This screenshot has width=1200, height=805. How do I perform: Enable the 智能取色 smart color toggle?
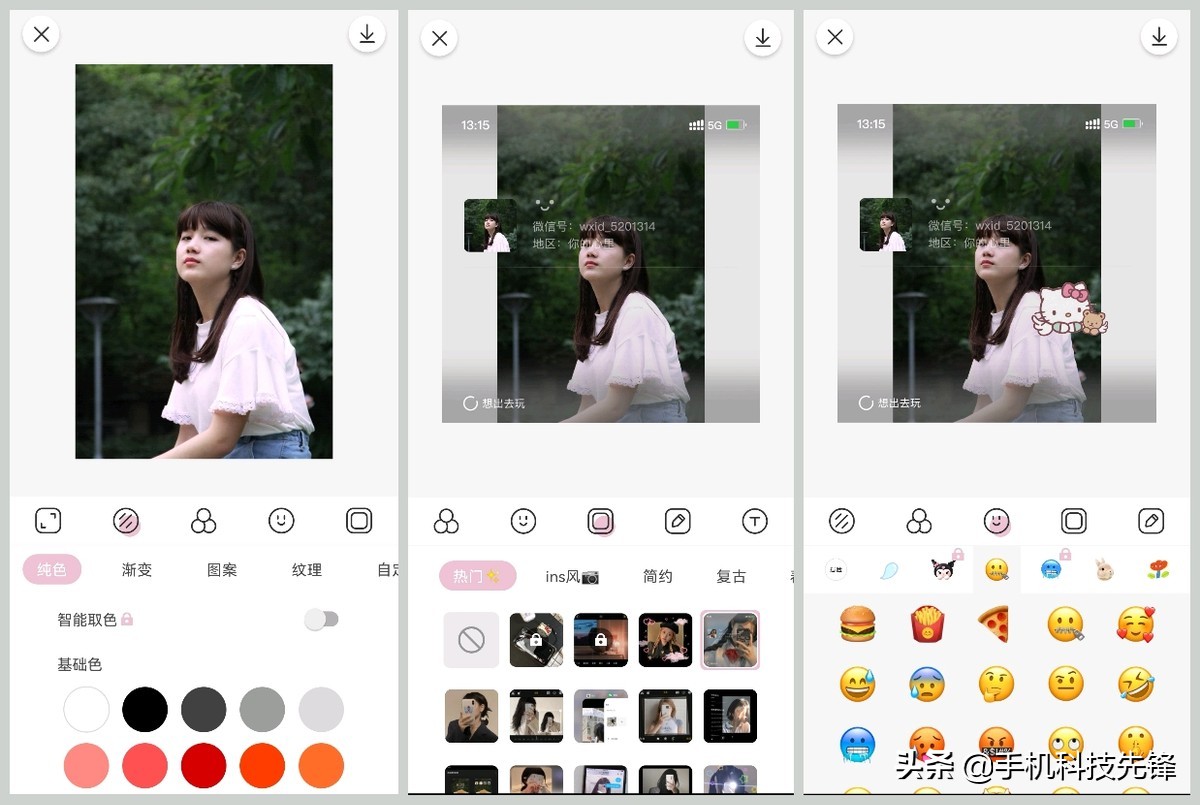click(321, 620)
